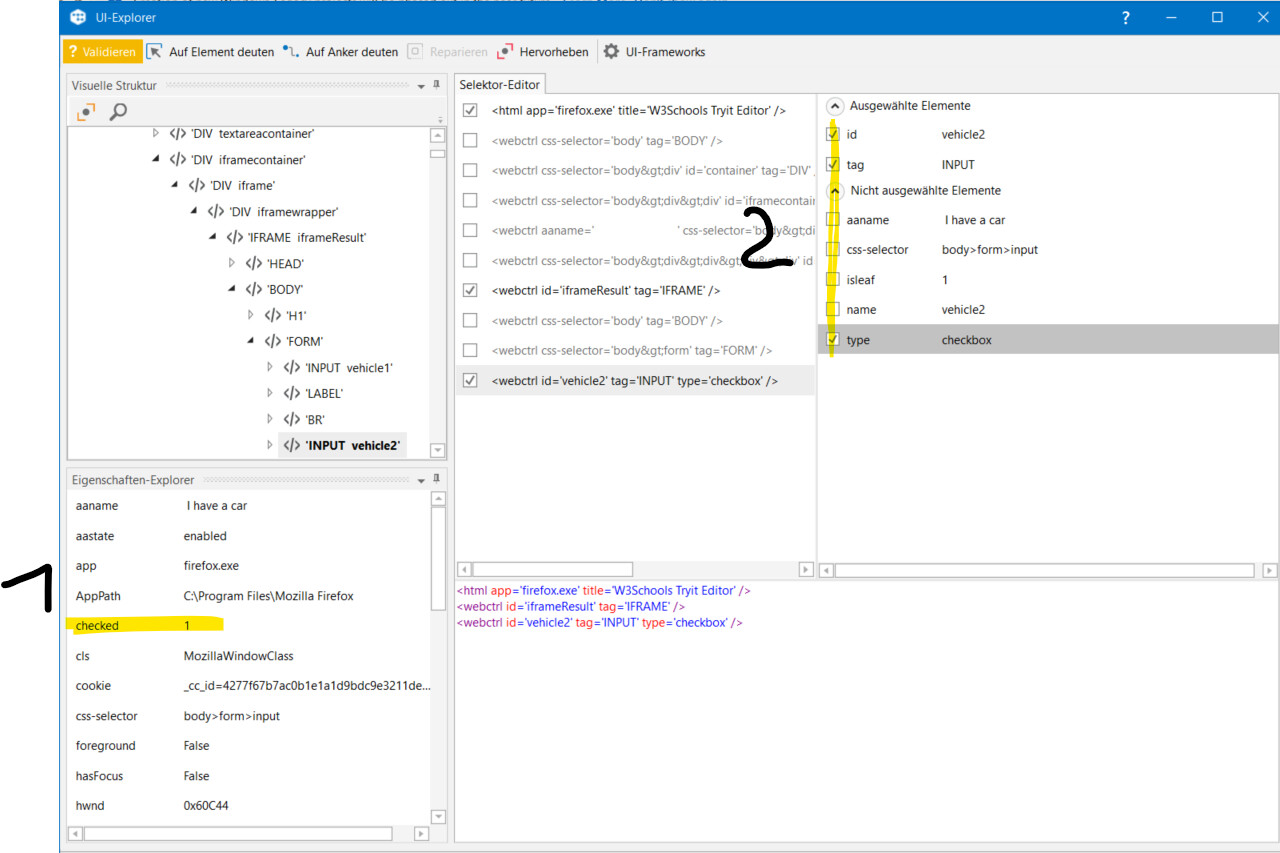This screenshot has width=1280, height=853.
Task: Collapse the Nicht ausgewählte Elemente section
Action: (x=834, y=190)
